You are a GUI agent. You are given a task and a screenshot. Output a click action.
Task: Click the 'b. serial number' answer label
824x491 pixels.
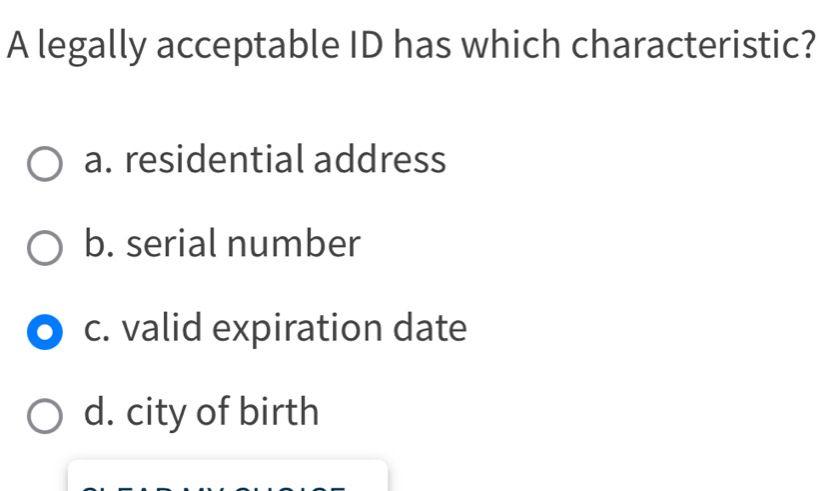[221, 244]
